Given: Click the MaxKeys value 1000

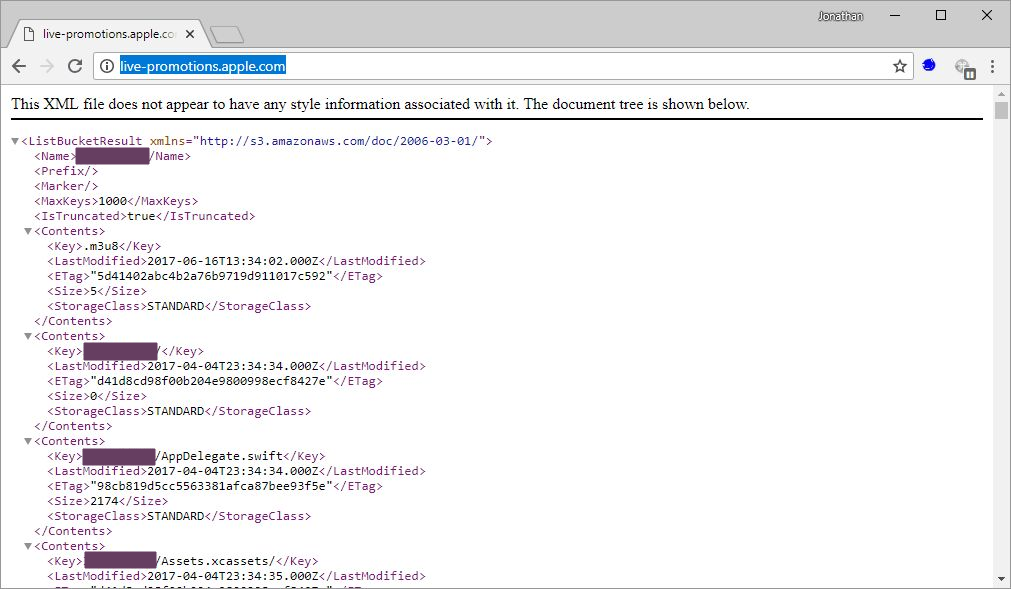Looking at the screenshot, I should pyautogui.click(x=112, y=201).
